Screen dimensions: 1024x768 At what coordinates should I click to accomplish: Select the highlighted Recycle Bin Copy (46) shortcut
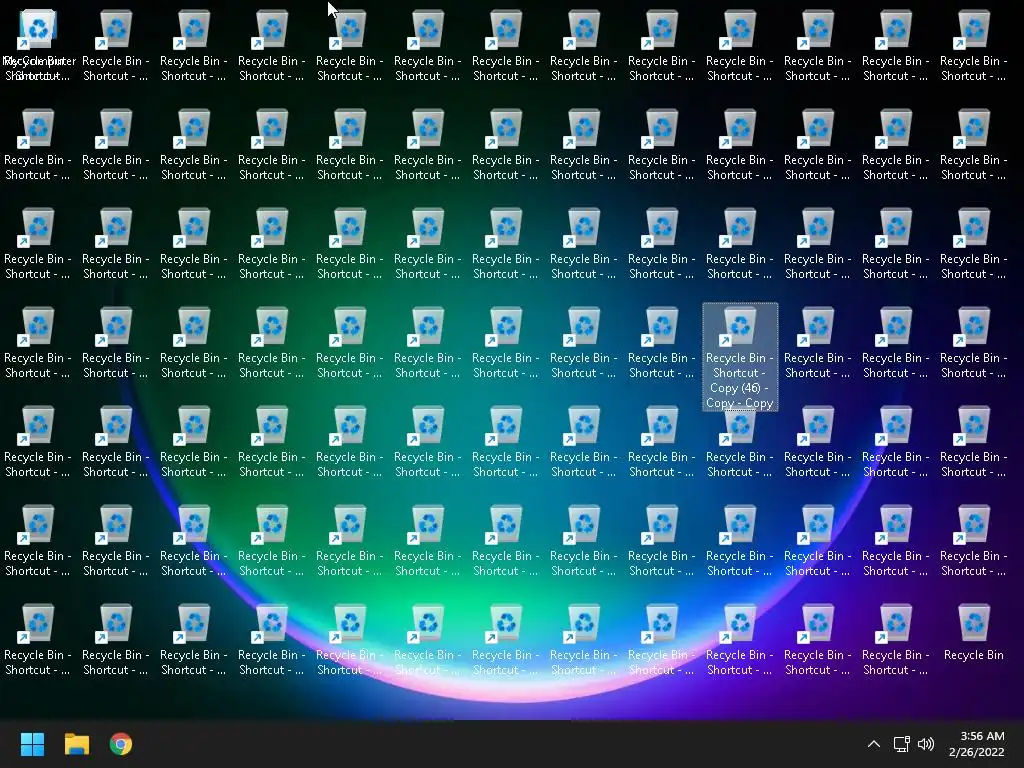(740, 357)
